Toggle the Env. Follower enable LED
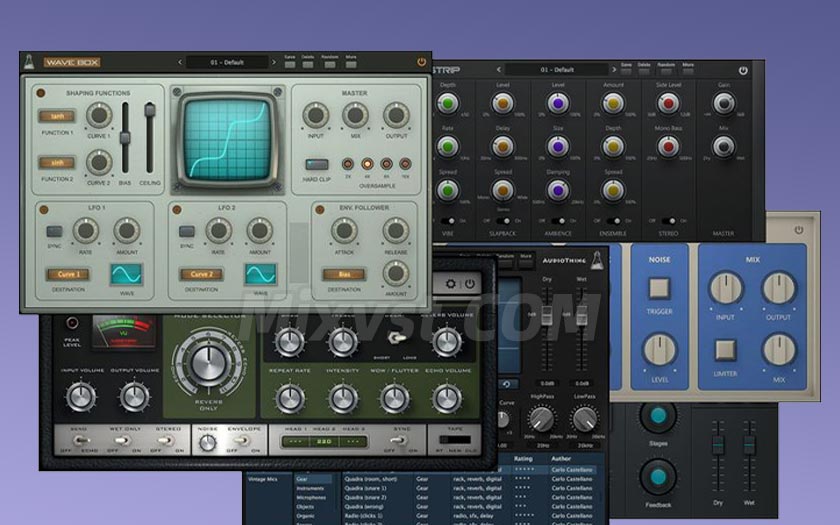840x525 pixels. coord(320,210)
